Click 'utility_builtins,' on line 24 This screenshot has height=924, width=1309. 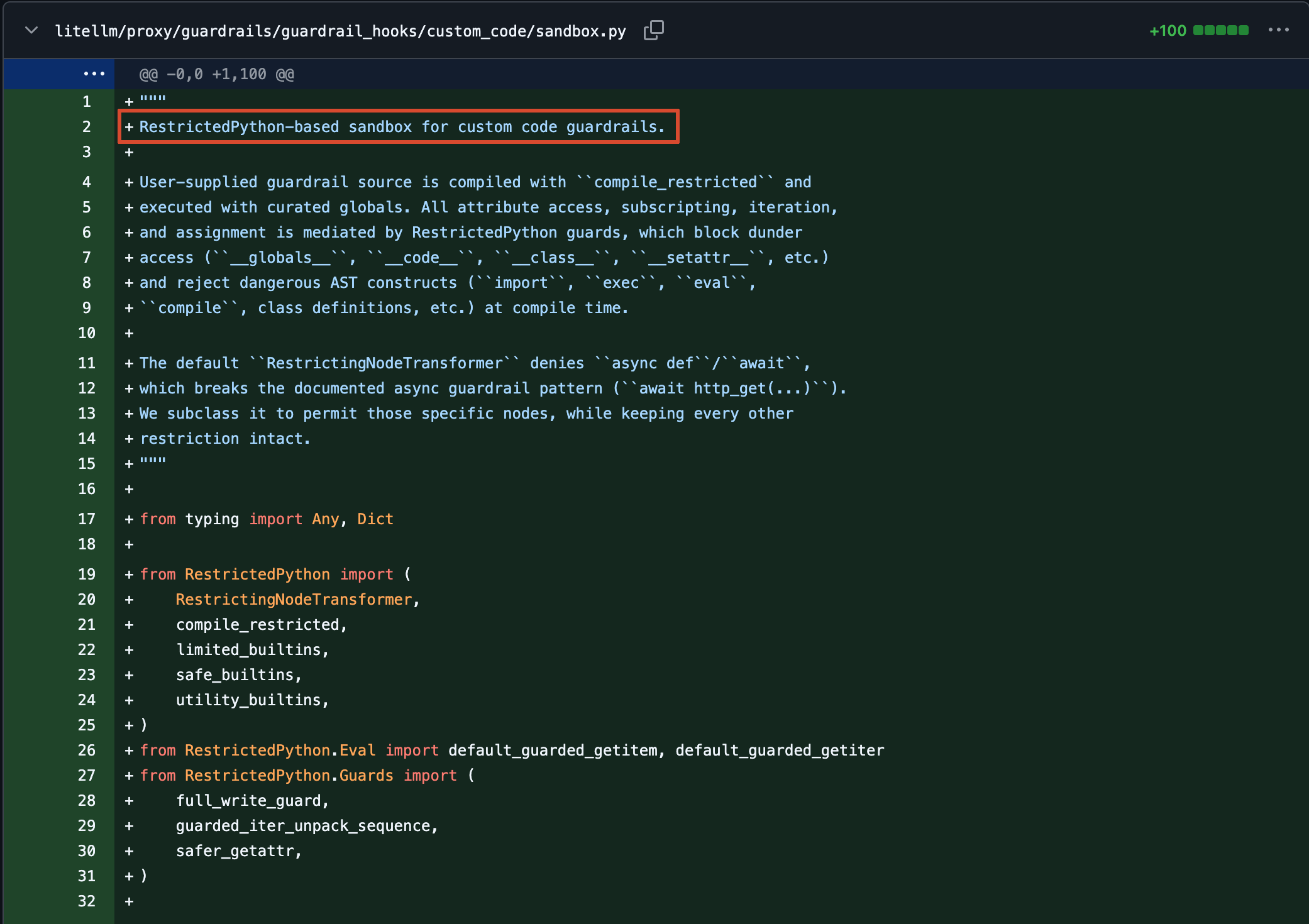tap(253, 700)
